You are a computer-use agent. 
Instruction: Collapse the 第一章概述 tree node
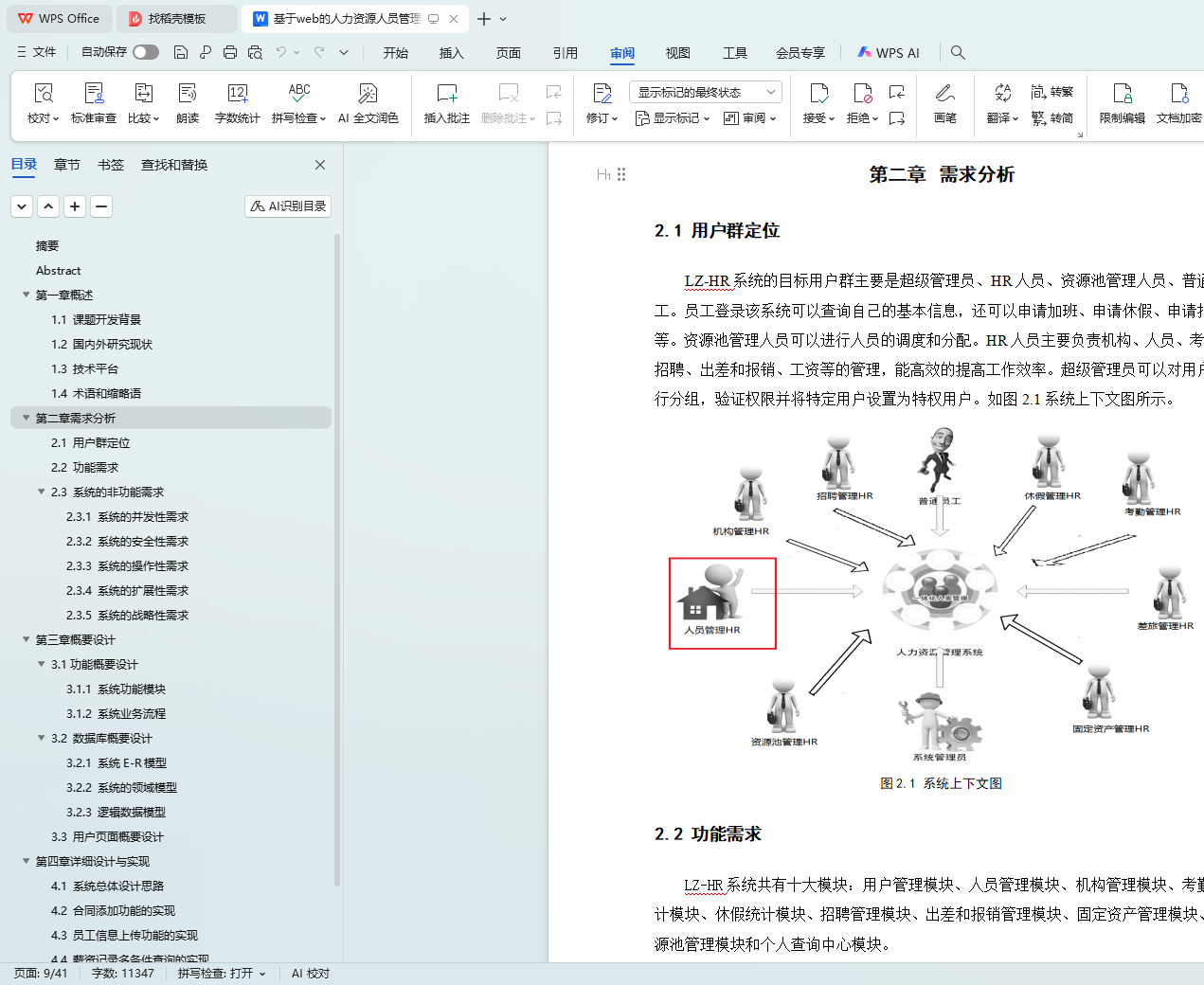26,295
